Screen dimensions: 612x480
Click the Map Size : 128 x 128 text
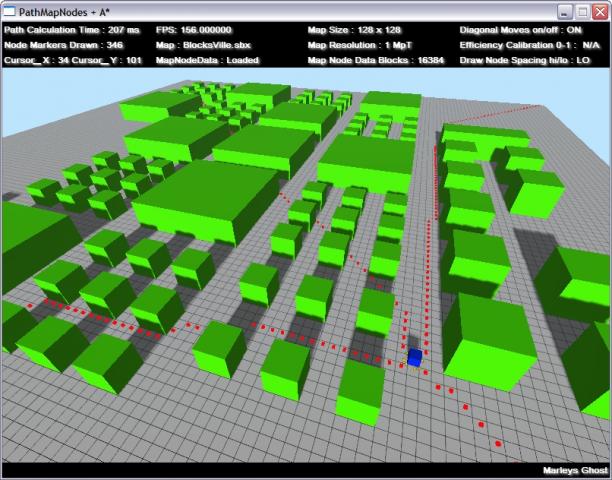(x=354, y=30)
